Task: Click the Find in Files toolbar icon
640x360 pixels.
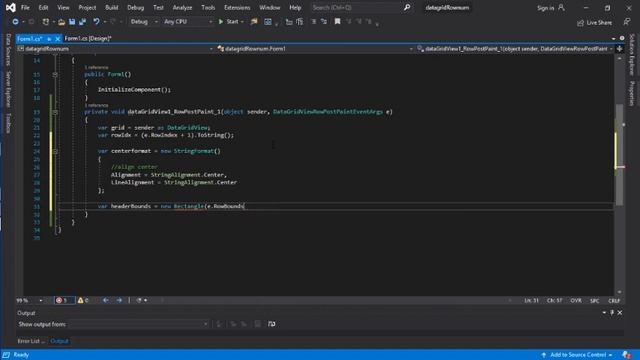Action: tap(254, 22)
